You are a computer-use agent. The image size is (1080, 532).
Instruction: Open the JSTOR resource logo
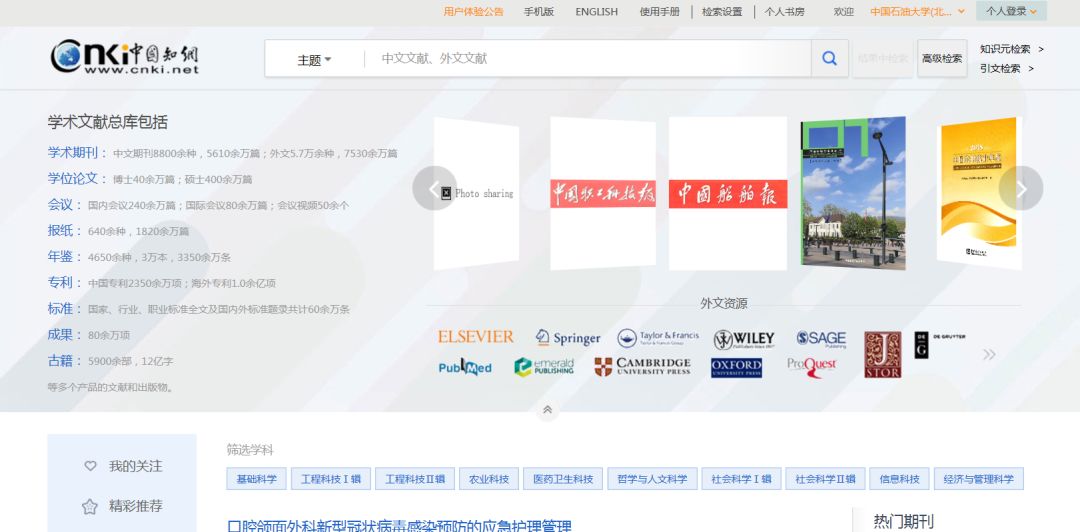[882, 355]
